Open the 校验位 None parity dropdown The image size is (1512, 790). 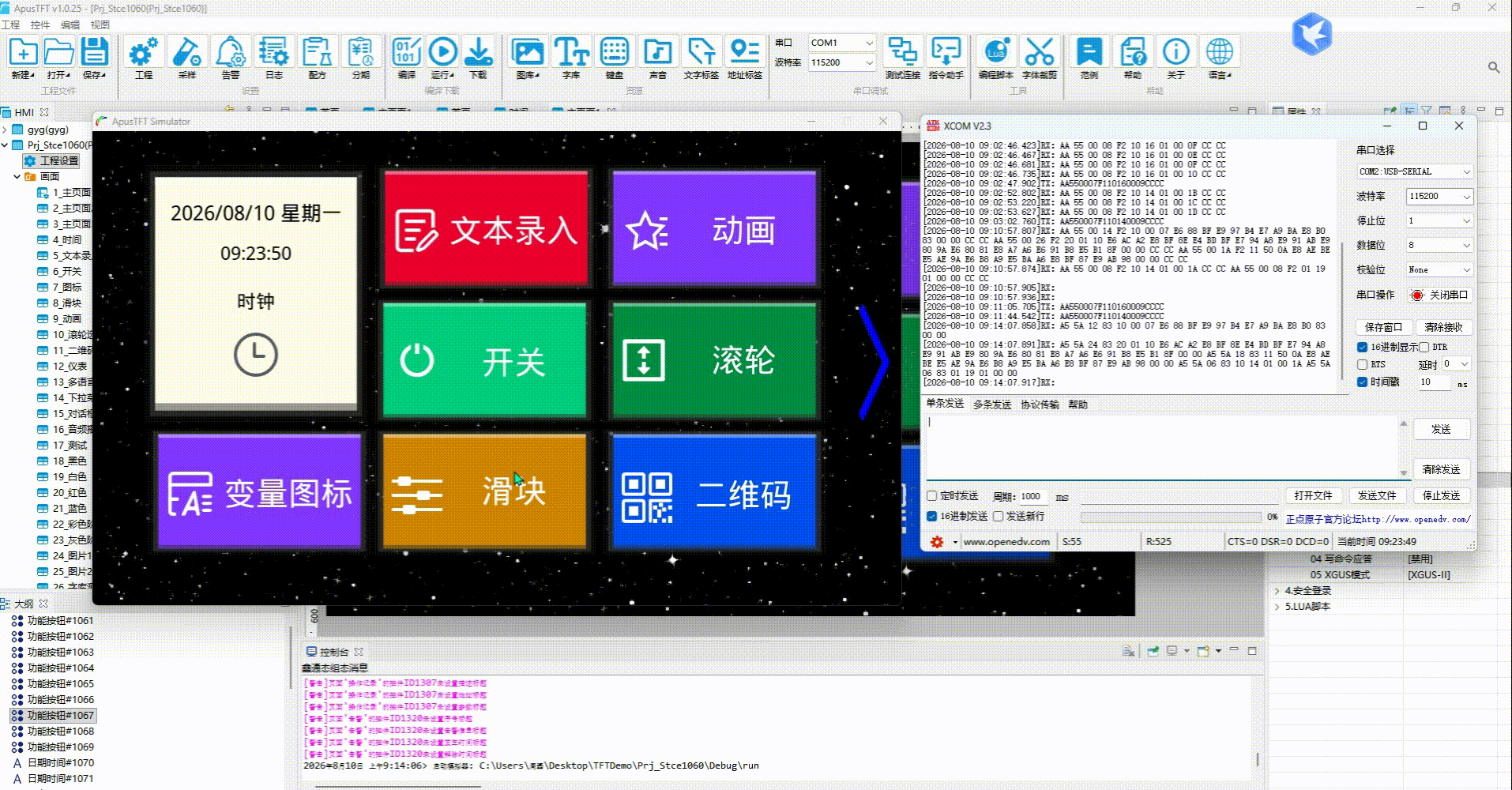pyautogui.click(x=1439, y=269)
